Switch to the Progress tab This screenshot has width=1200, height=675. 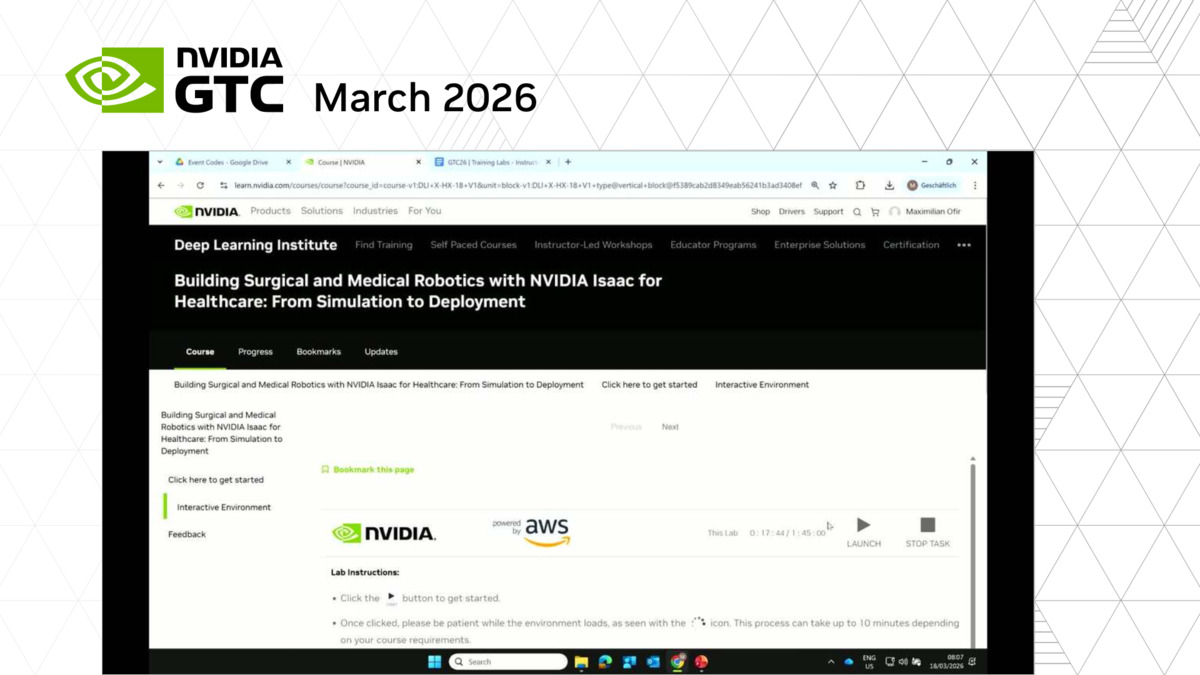click(255, 352)
